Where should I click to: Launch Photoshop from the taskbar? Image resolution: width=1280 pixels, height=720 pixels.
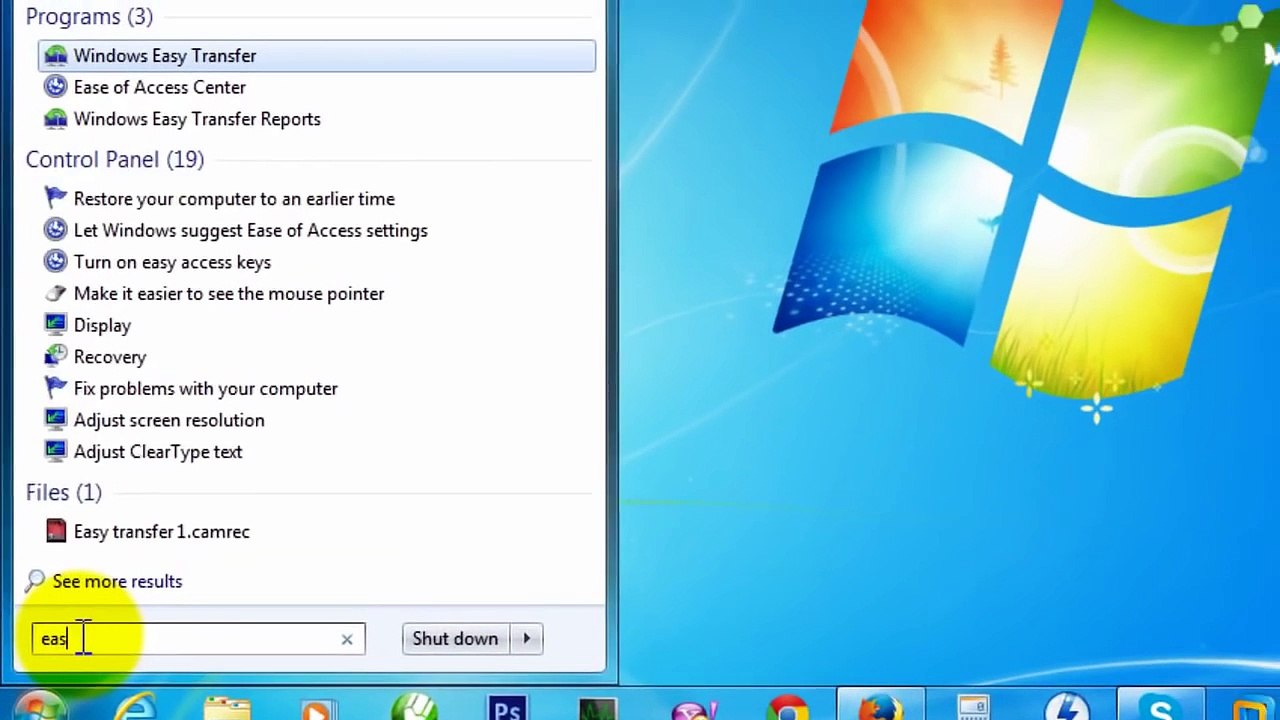pos(507,707)
